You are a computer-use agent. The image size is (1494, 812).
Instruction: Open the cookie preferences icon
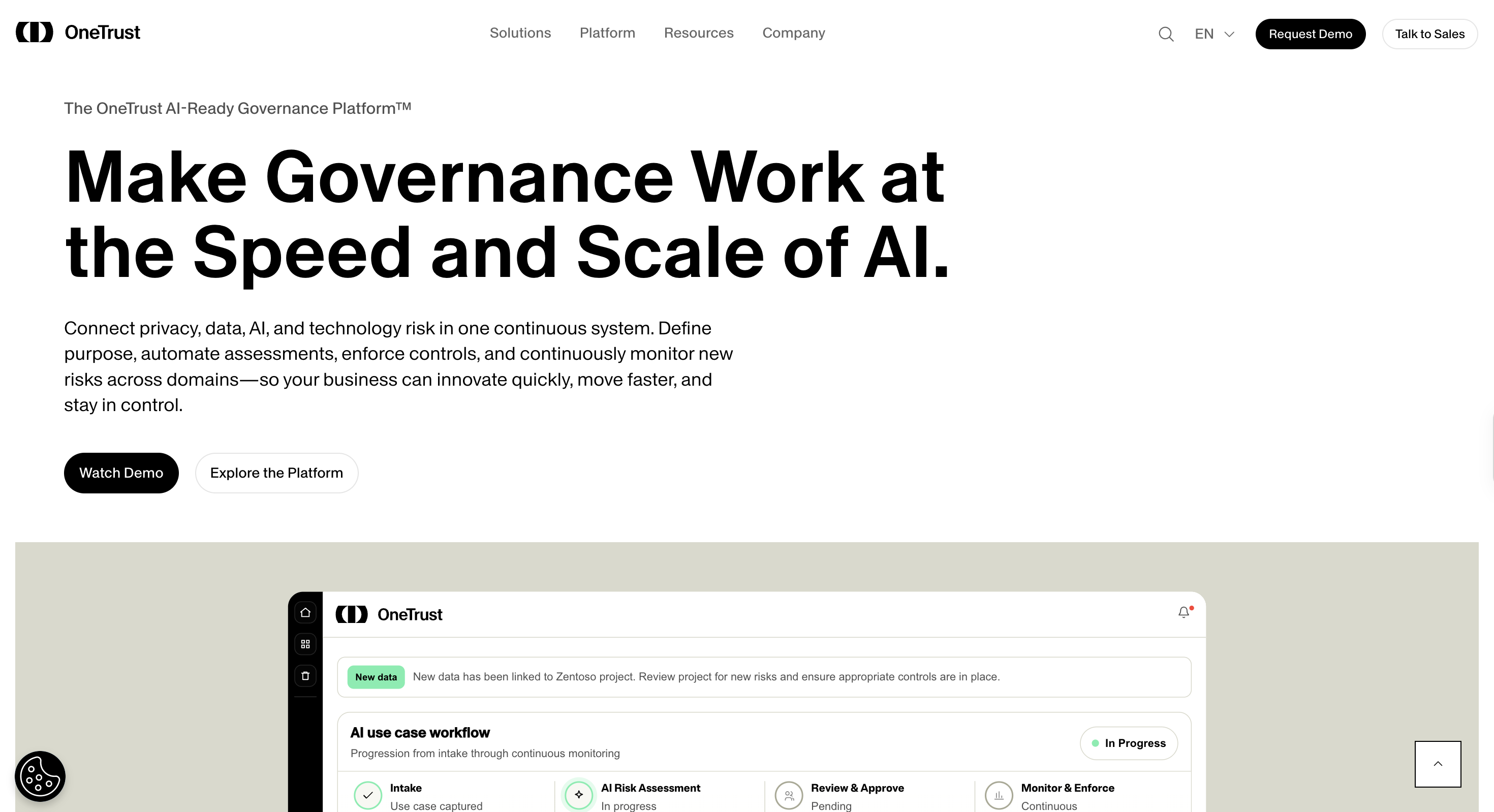[40, 776]
